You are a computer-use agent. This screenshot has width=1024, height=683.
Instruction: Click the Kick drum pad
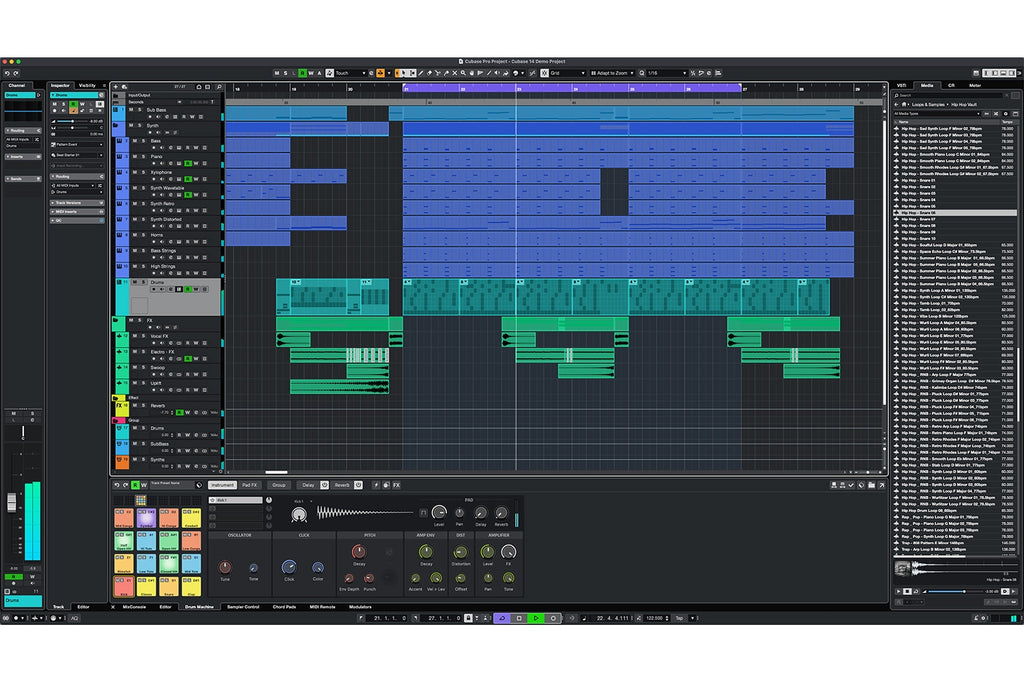point(124,586)
